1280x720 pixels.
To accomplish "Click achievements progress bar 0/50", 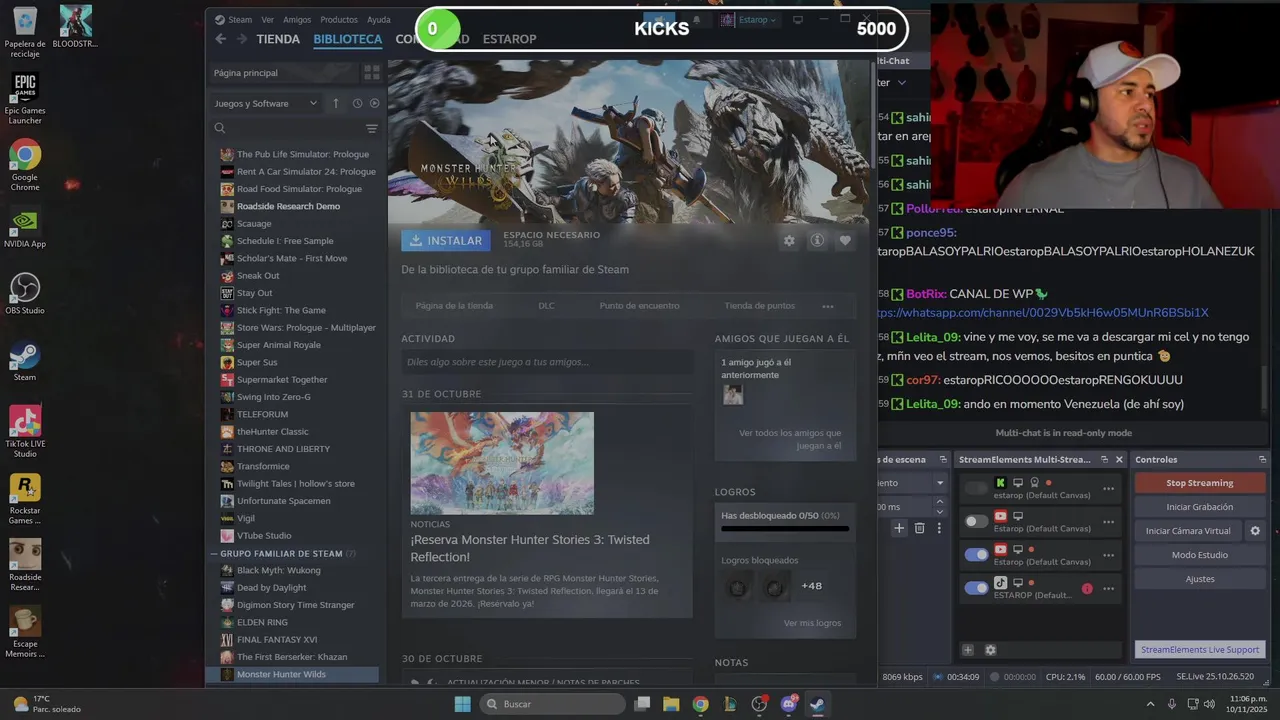I will pyautogui.click(x=785, y=528).
